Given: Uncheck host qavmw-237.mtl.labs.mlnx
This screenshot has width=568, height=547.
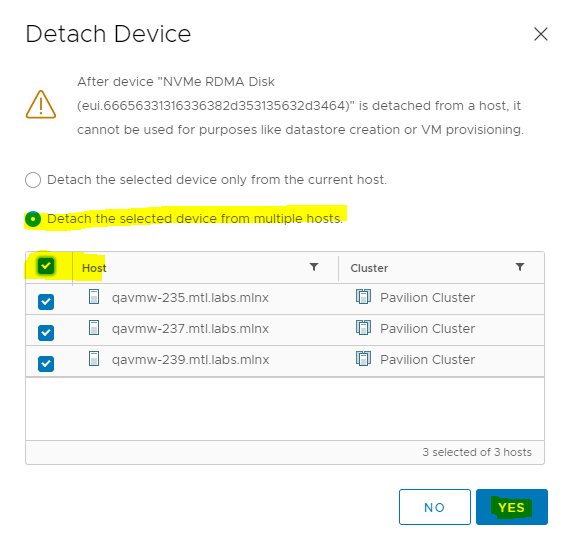Looking at the screenshot, I should [46, 333].
